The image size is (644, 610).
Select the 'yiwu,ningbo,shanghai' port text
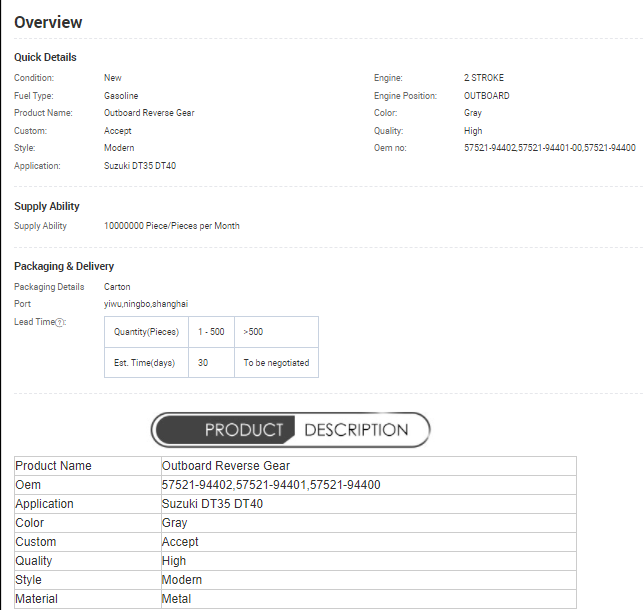146,304
